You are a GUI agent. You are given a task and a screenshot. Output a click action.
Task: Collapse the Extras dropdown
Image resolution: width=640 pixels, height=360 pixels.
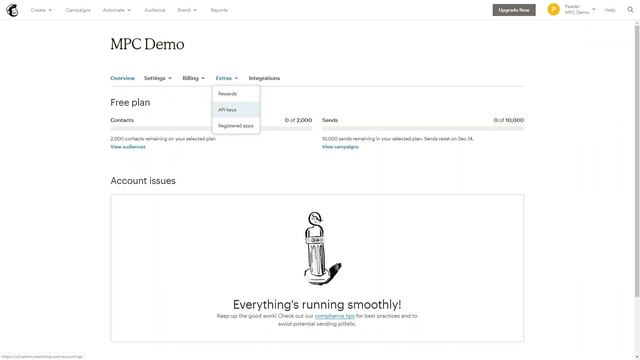227,78
